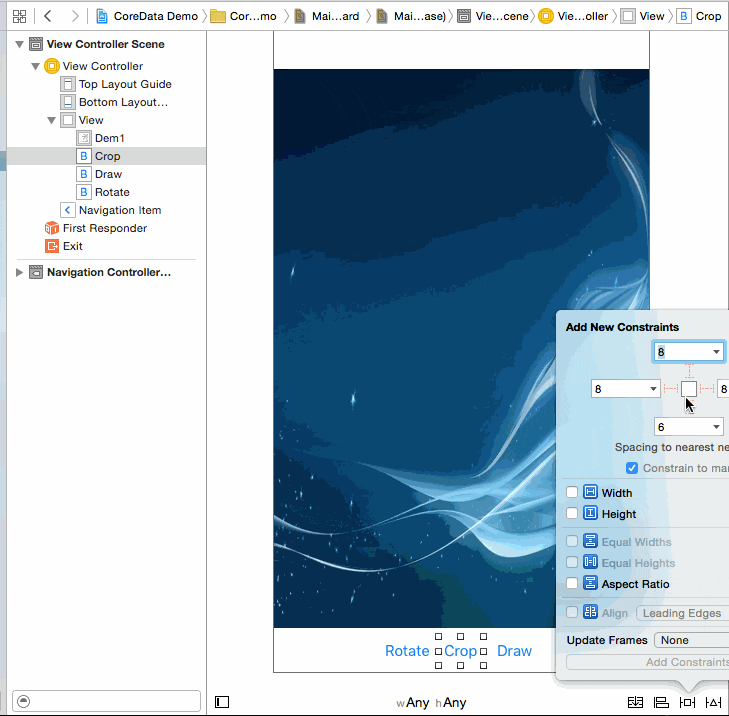Go forward with the right arrow
729x716 pixels.
tap(74, 16)
